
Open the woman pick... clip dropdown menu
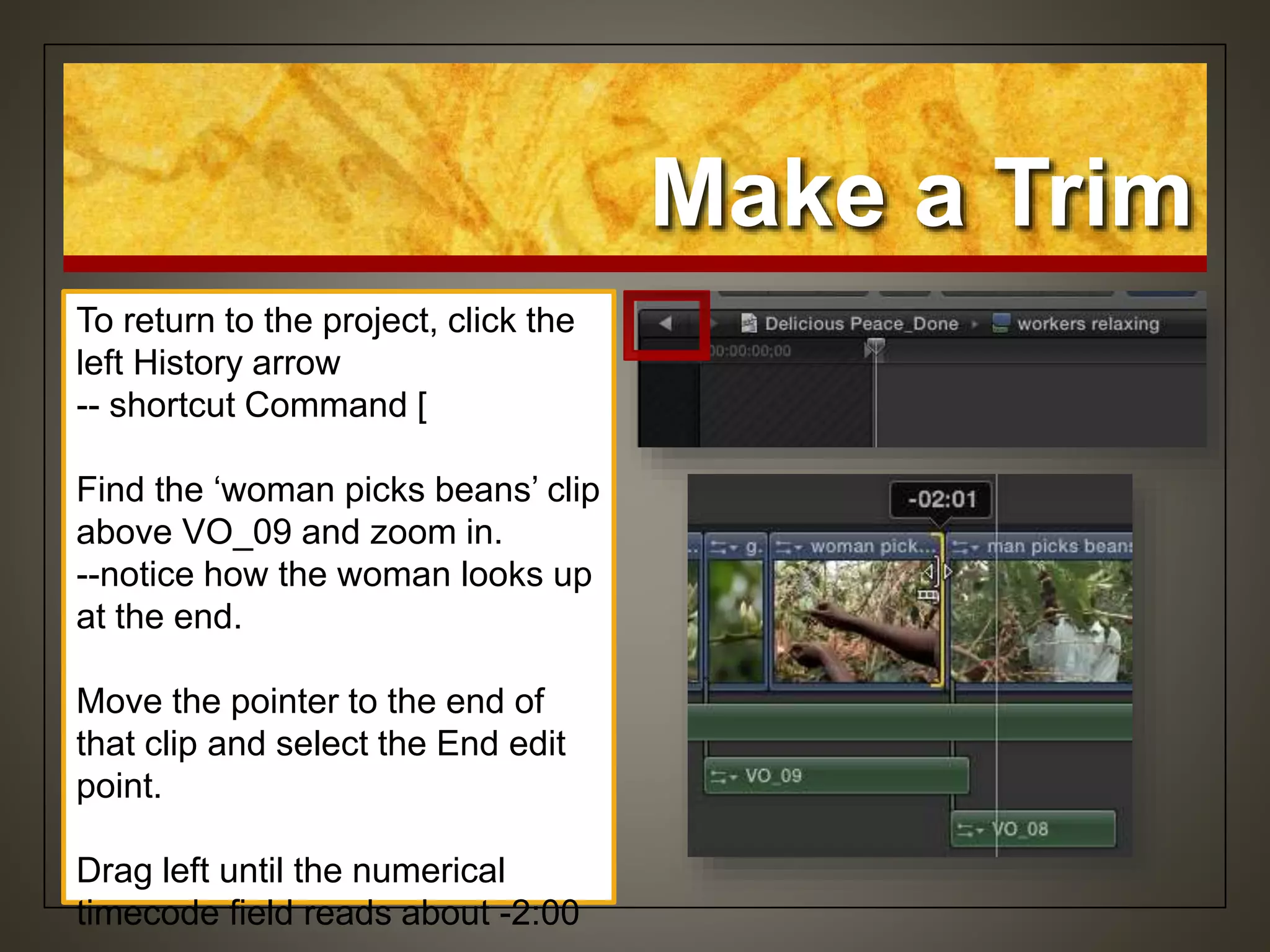[x=789, y=547]
